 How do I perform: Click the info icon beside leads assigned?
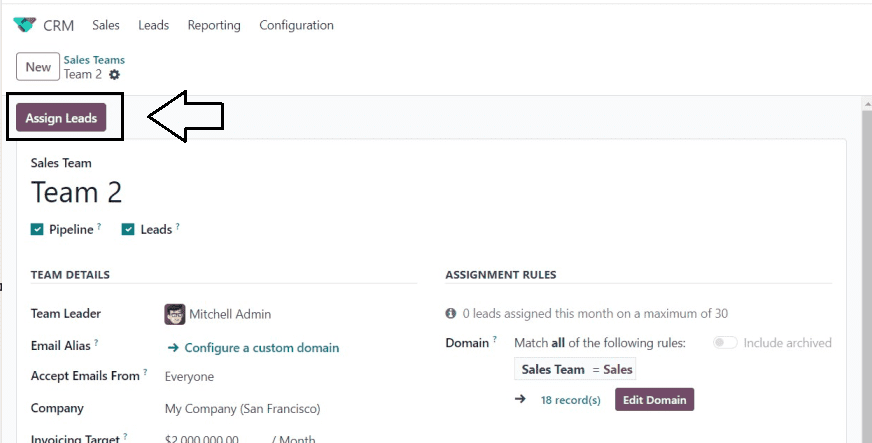(x=451, y=314)
